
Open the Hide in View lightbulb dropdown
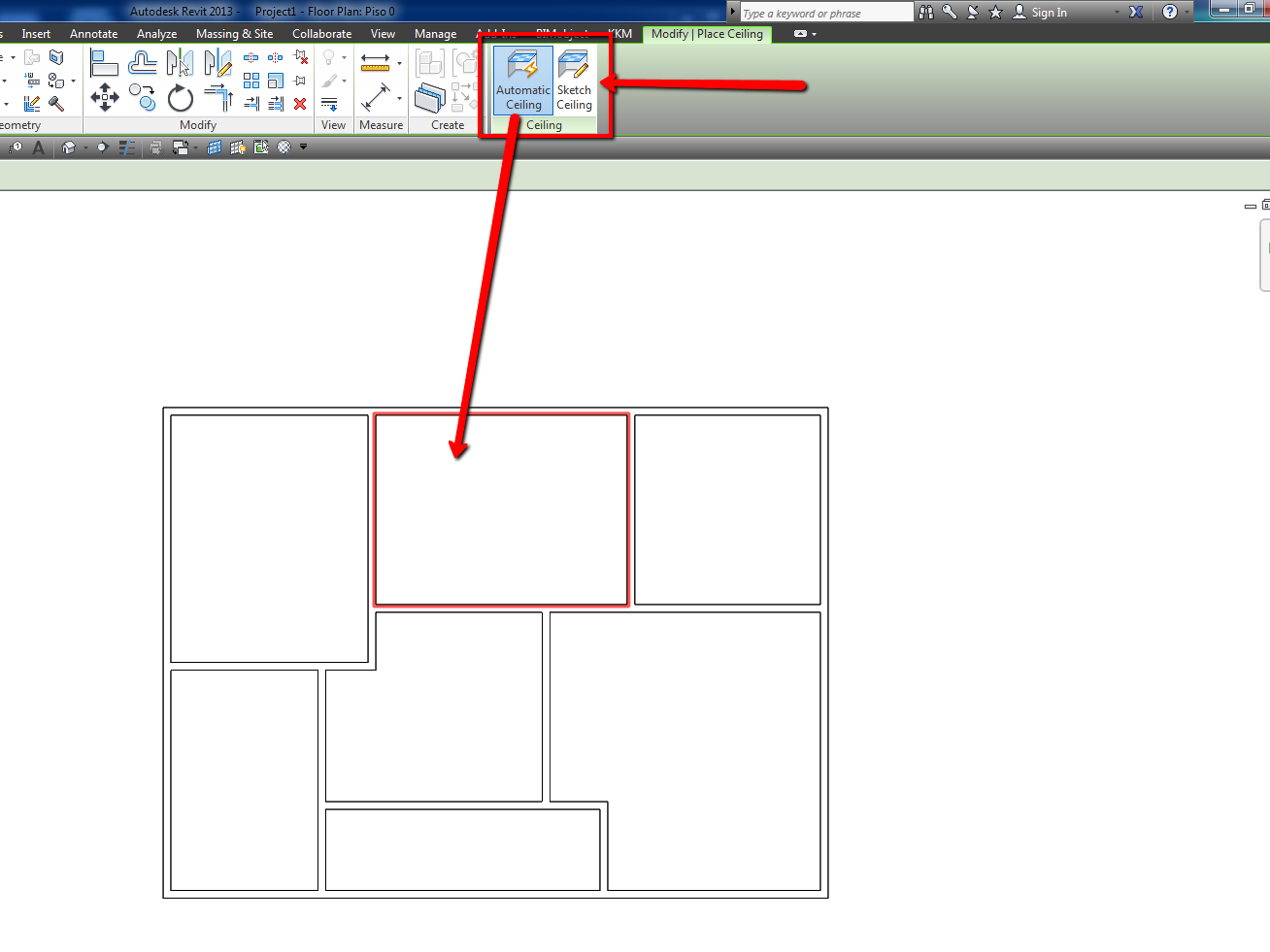tap(345, 58)
